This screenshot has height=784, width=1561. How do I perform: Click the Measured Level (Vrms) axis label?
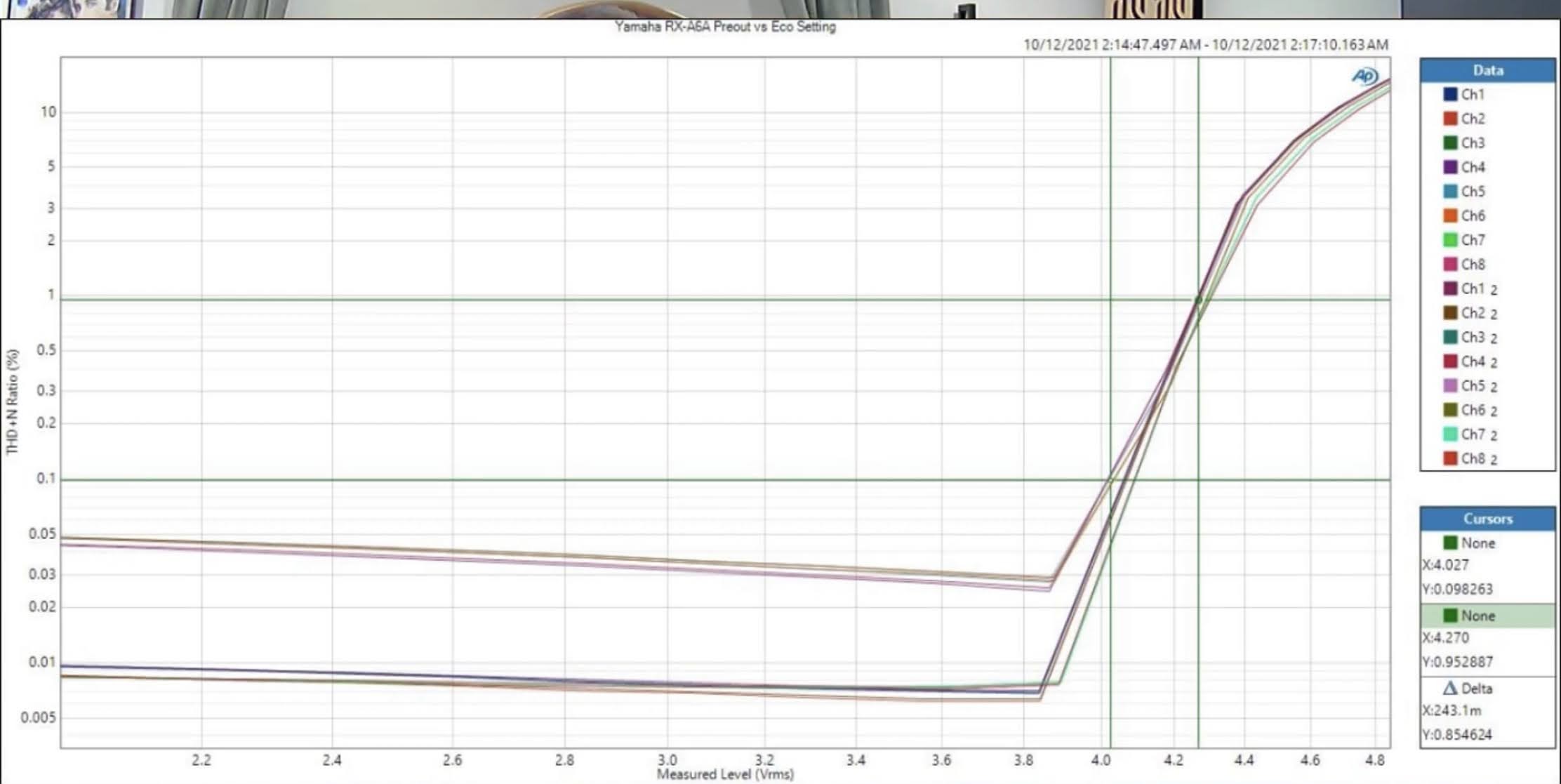725,774
